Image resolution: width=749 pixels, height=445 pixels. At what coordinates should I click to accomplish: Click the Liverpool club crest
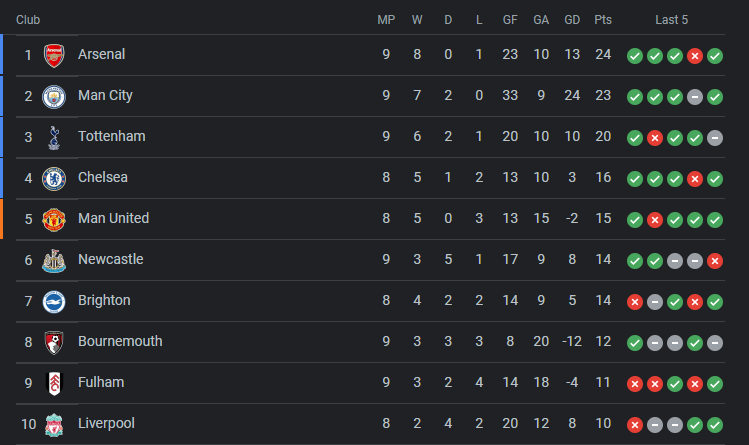click(54, 425)
